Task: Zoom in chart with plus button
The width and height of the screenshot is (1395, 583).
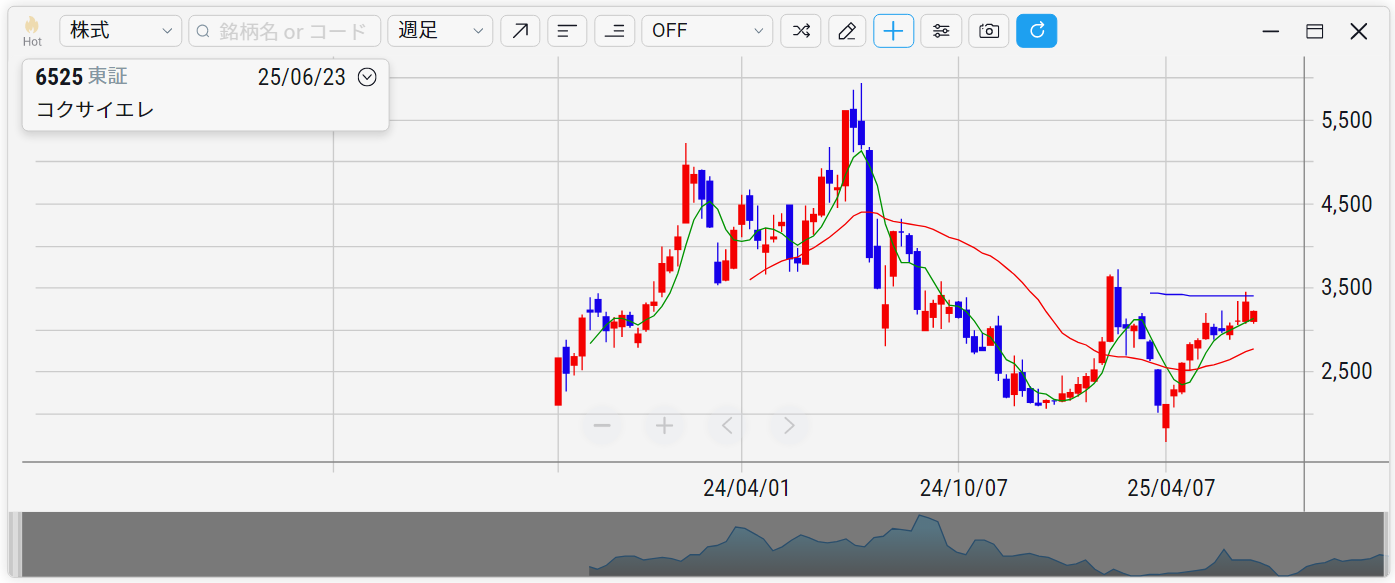Action: coord(664,426)
